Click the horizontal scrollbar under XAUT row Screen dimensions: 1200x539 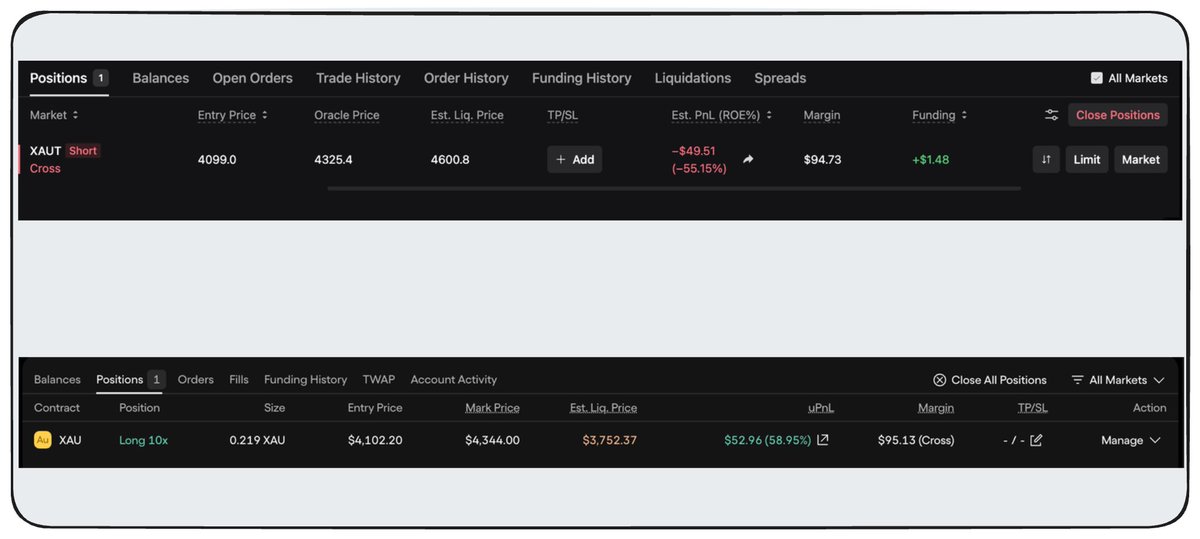674,188
